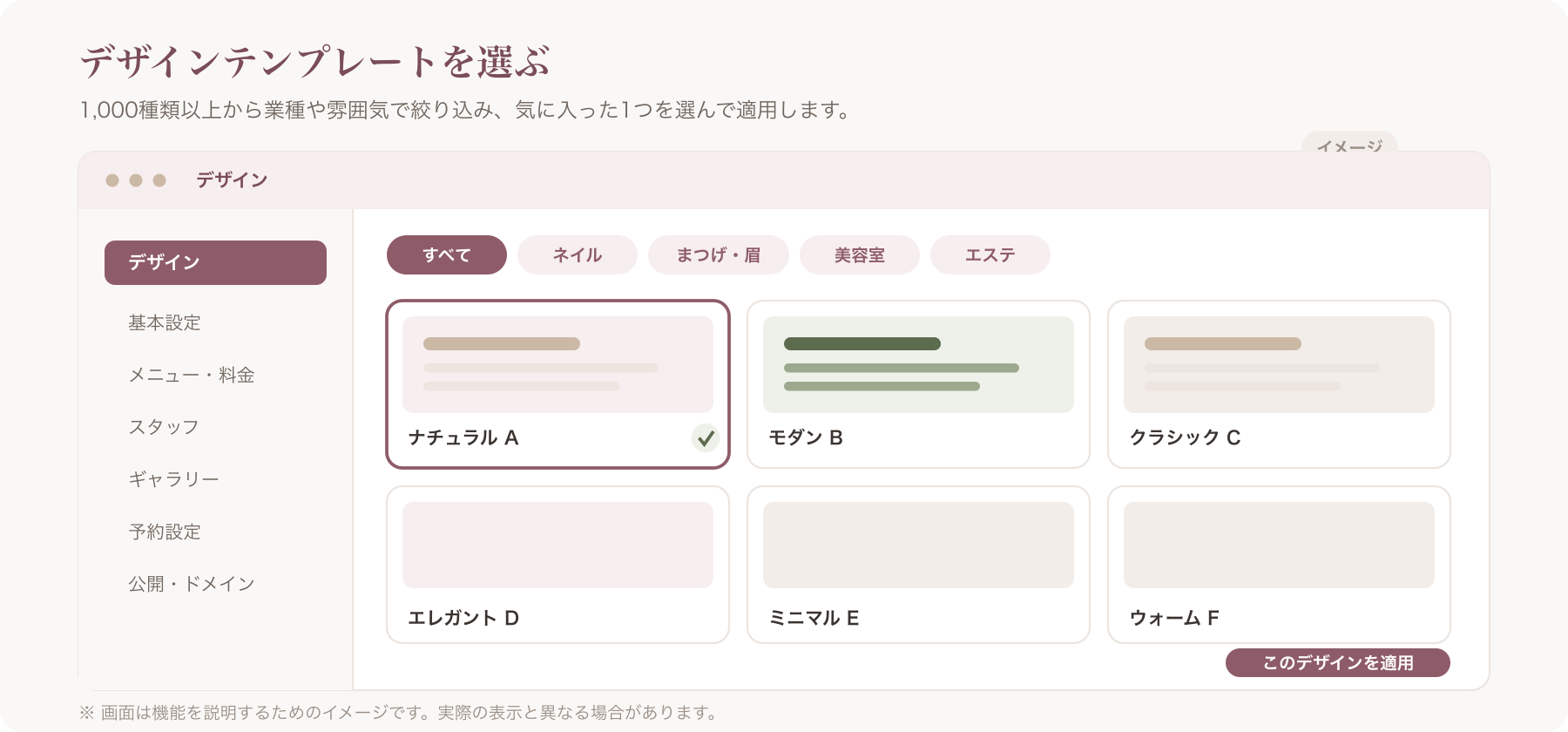Click the このデザインを適用 button
Image resolution: width=1568 pixels, height=732 pixels.
click(x=1338, y=663)
